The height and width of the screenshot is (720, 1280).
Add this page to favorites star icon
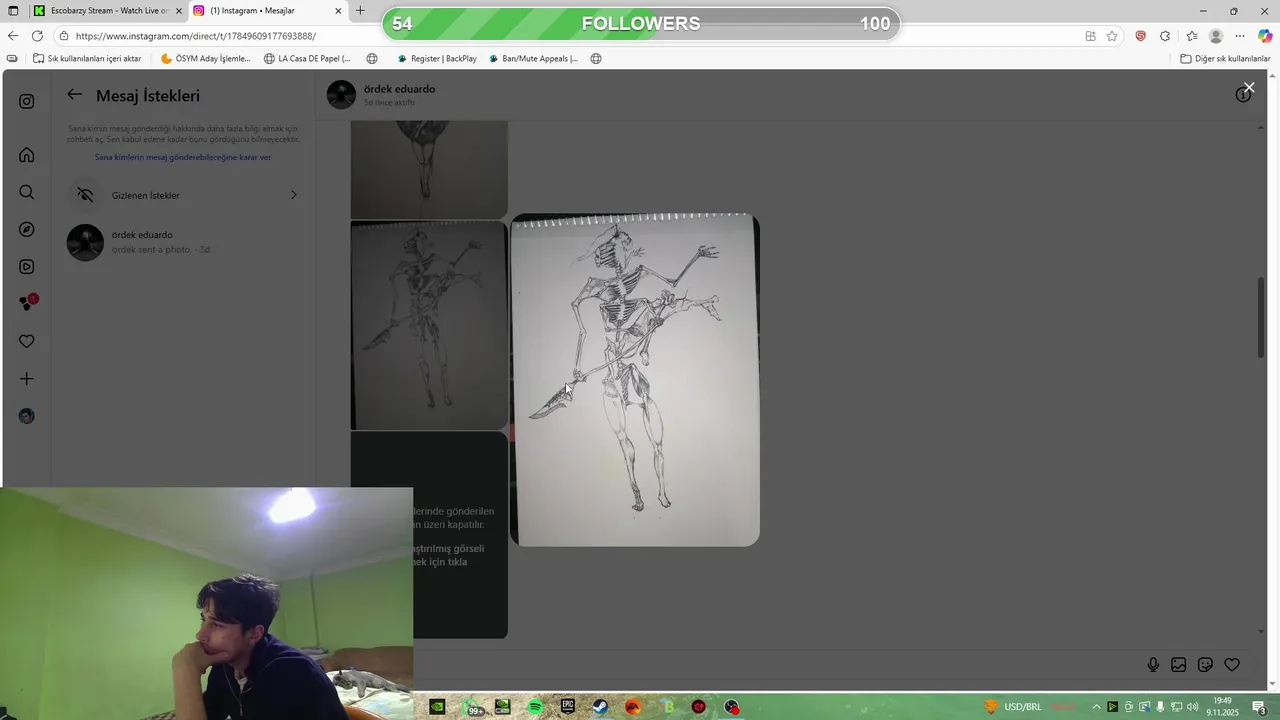pos(1112,36)
